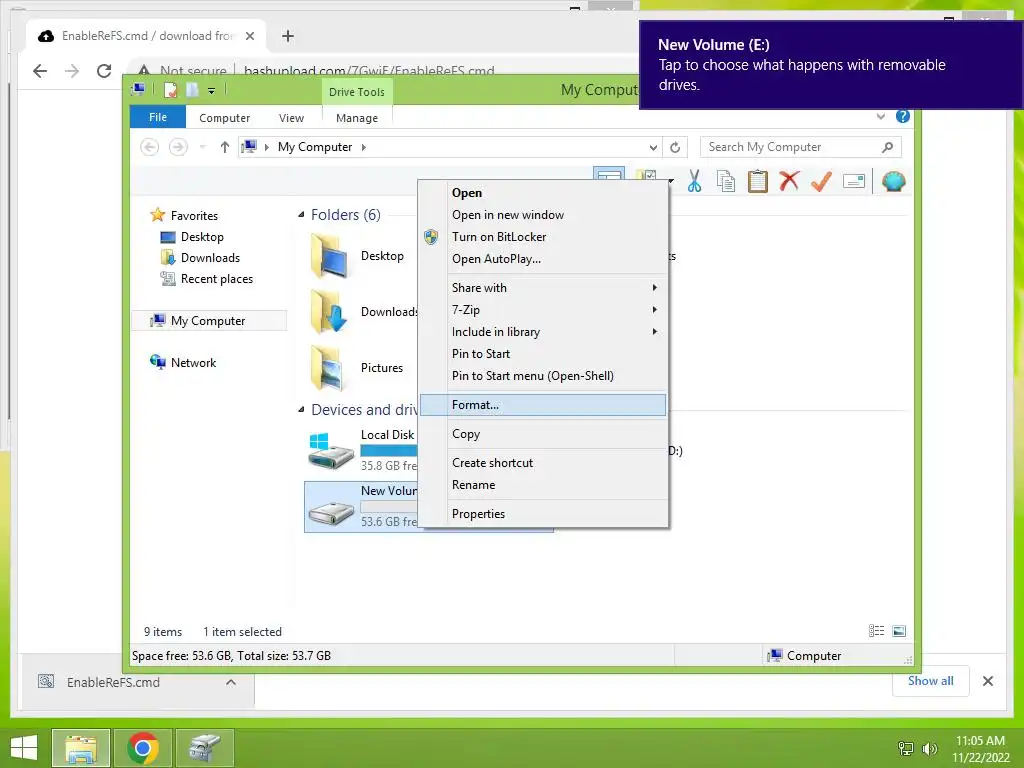Open the File ribbon tab
1024x768 pixels.
pyautogui.click(x=158, y=117)
